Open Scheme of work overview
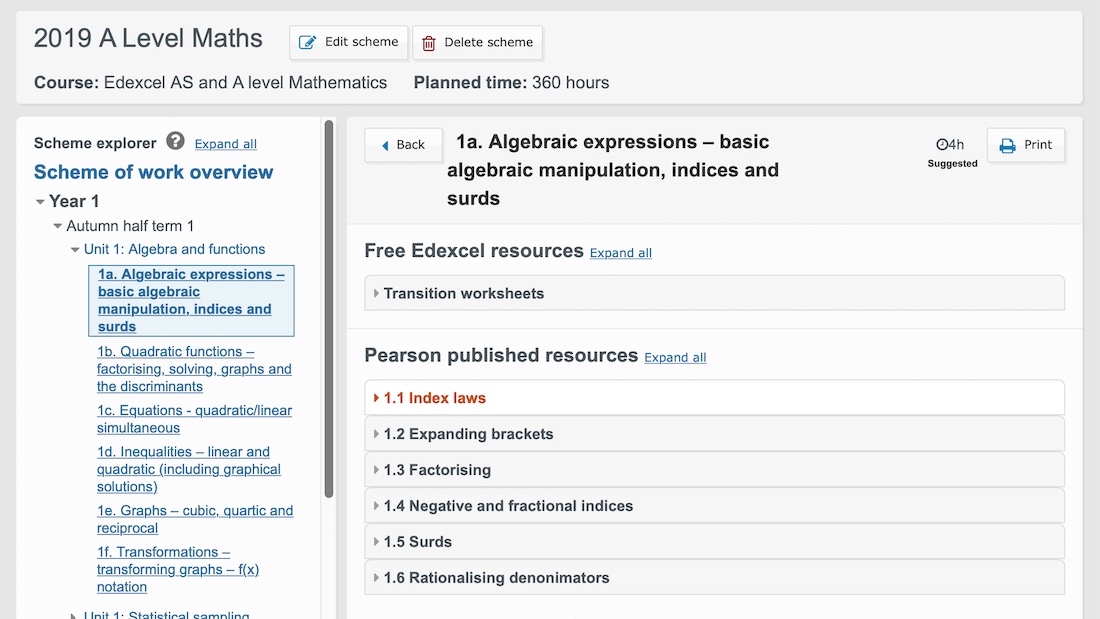This screenshot has height=619, width=1100. click(x=153, y=172)
